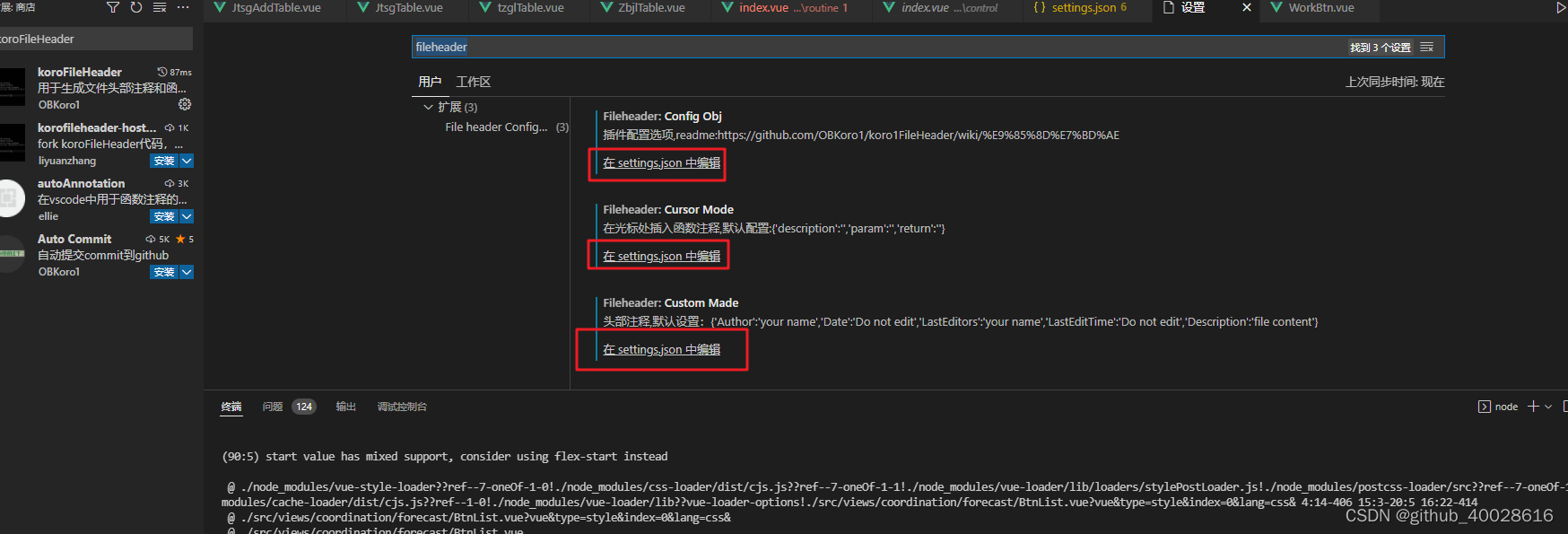This screenshot has height=534, width=1568.
Task: Open the 问题 problems panel tab
Action: pos(273,407)
